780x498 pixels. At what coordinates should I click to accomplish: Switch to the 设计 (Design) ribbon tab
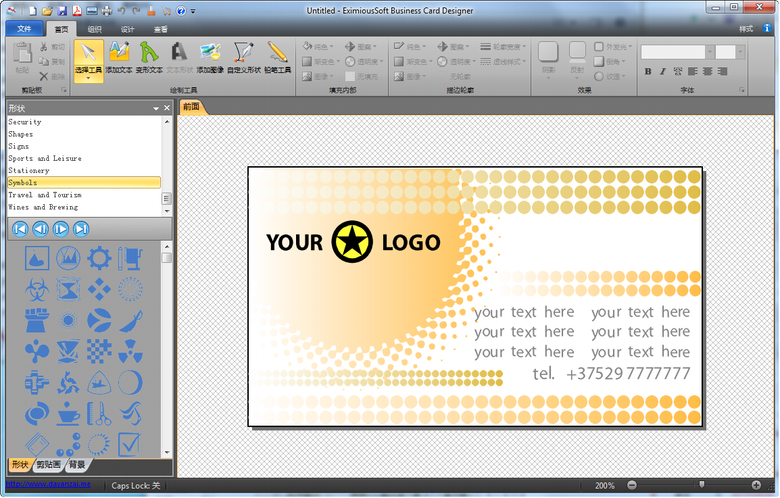point(127,29)
